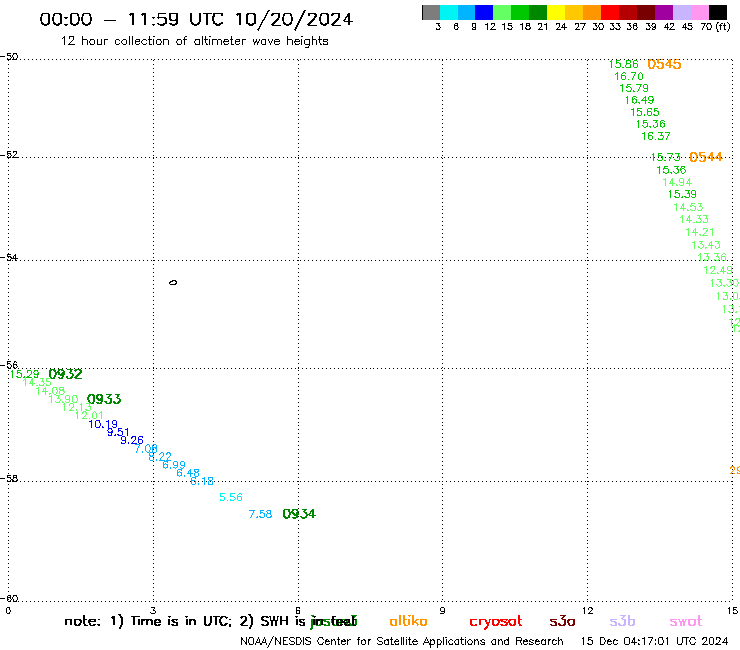Click the 15.86 wave height value
Screen dimensions: 740x650
pyautogui.click(x=623, y=64)
